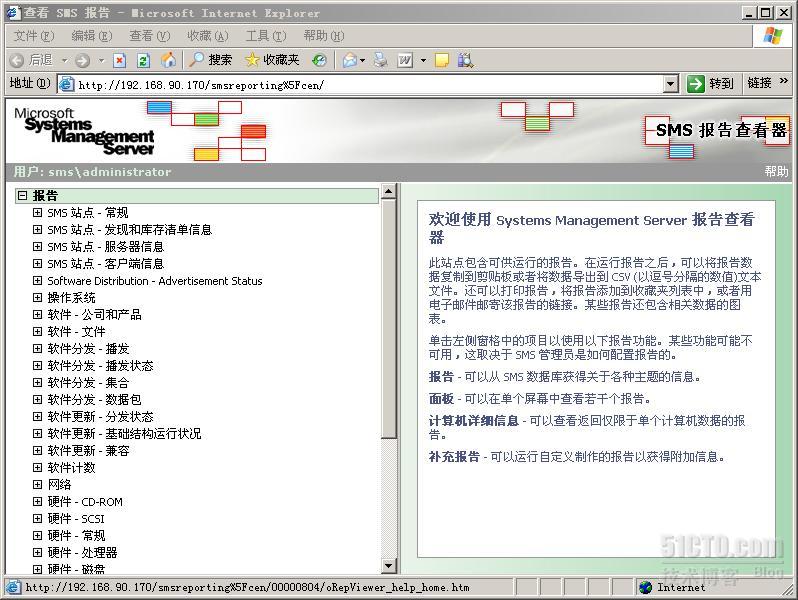Open the Search (搜索) toolbar button

coord(210,60)
